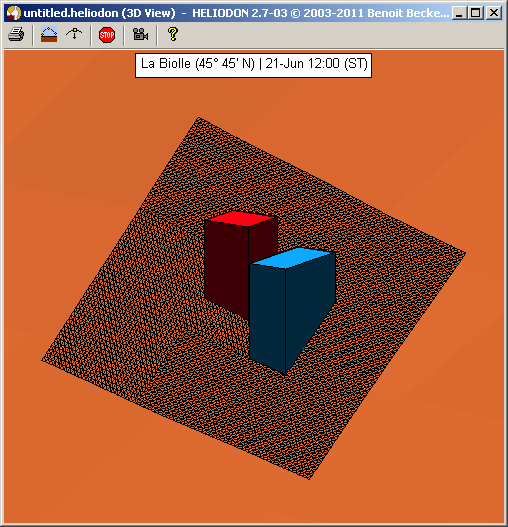Open the video camera animation tool
The image size is (508, 527).
[x=140, y=34]
